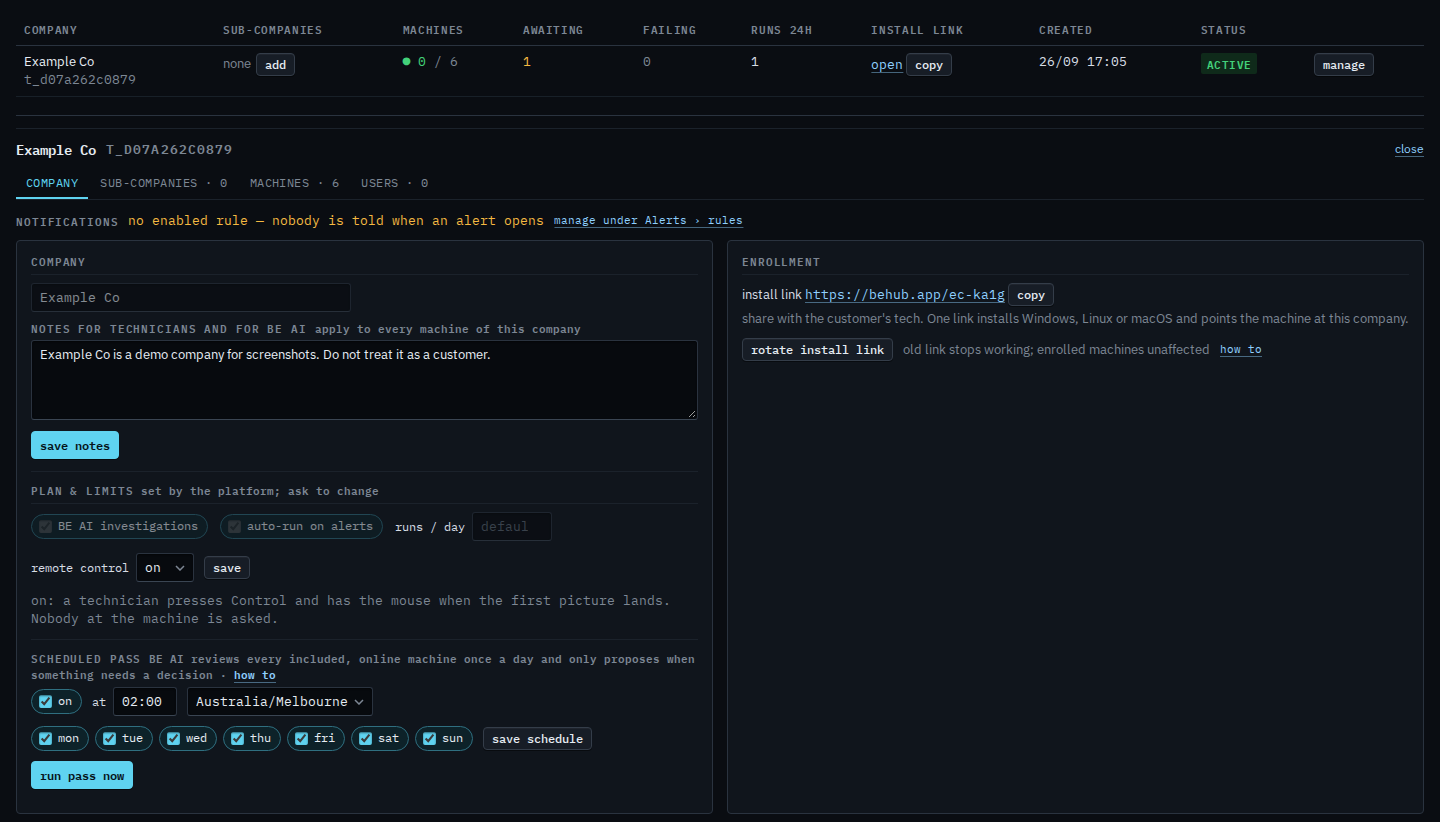Switch to the SUB-COMPANIES tab
Image resolution: width=1440 pixels, height=822 pixels.
pos(163,183)
